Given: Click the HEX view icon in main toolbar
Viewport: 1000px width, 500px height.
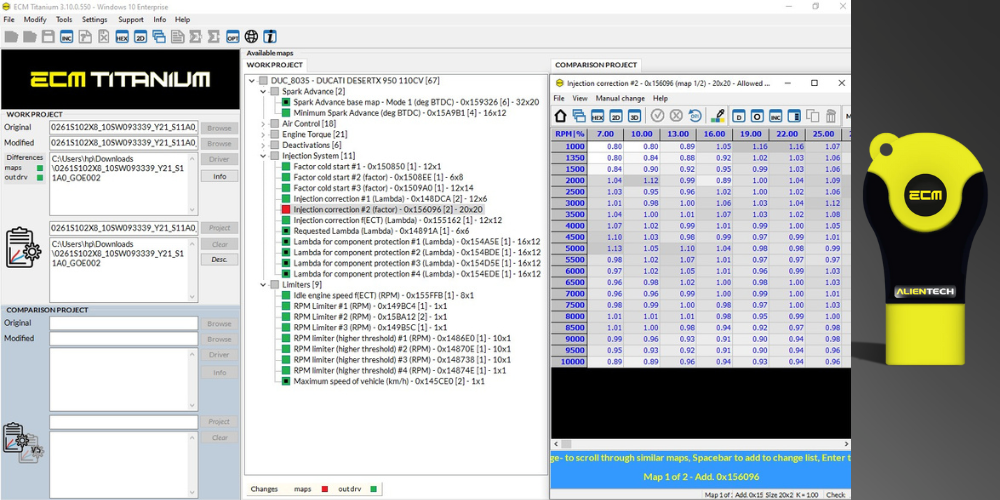Looking at the screenshot, I should coord(122,37).
